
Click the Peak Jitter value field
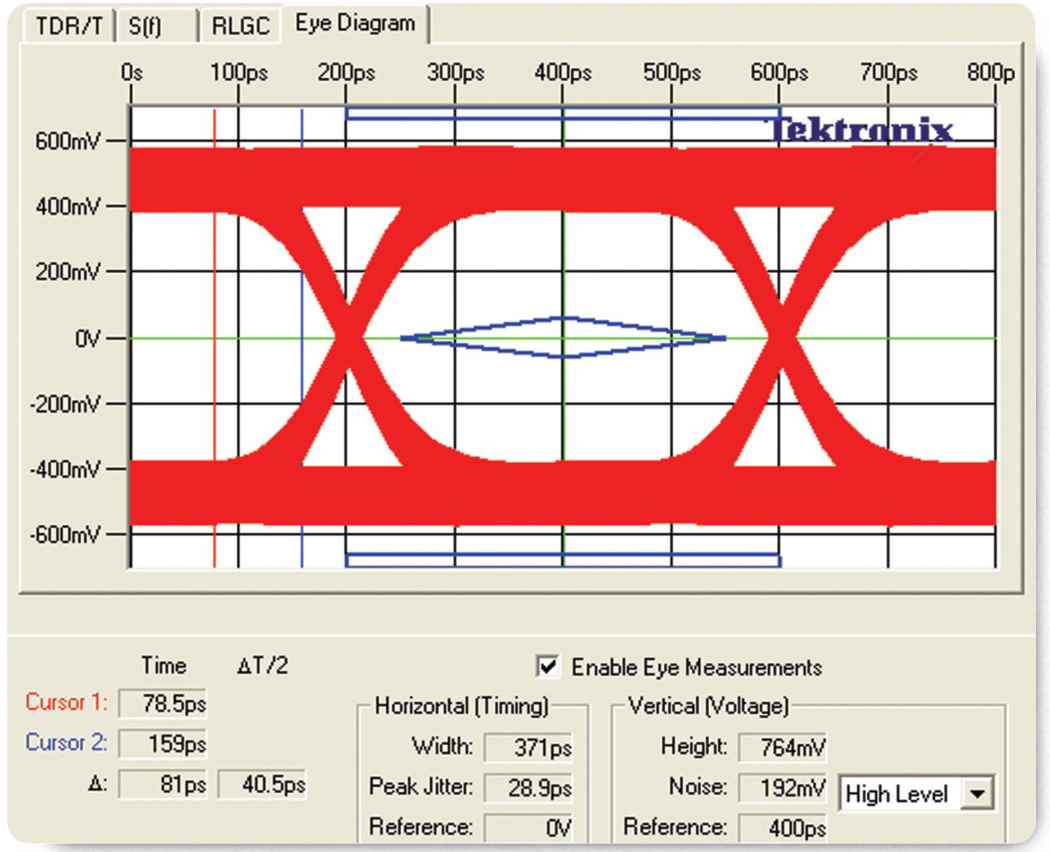coord(529,787)
